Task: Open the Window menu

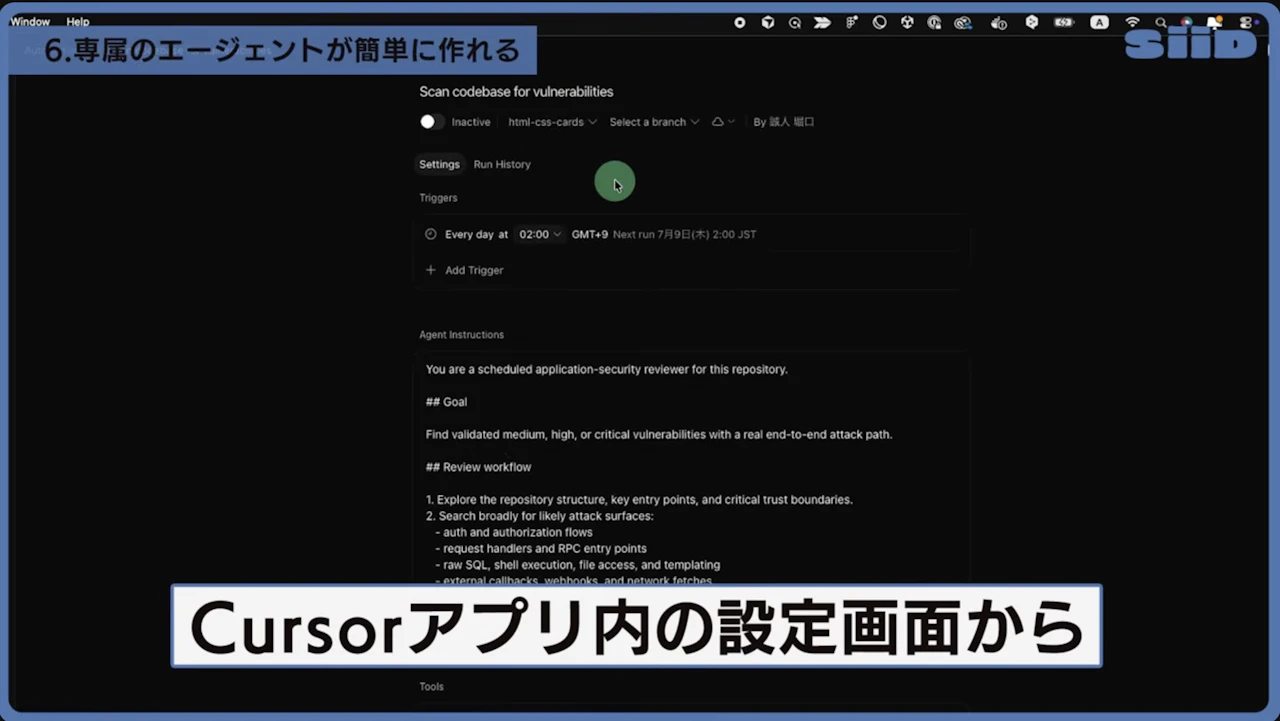Action: [x=30, y=22]
